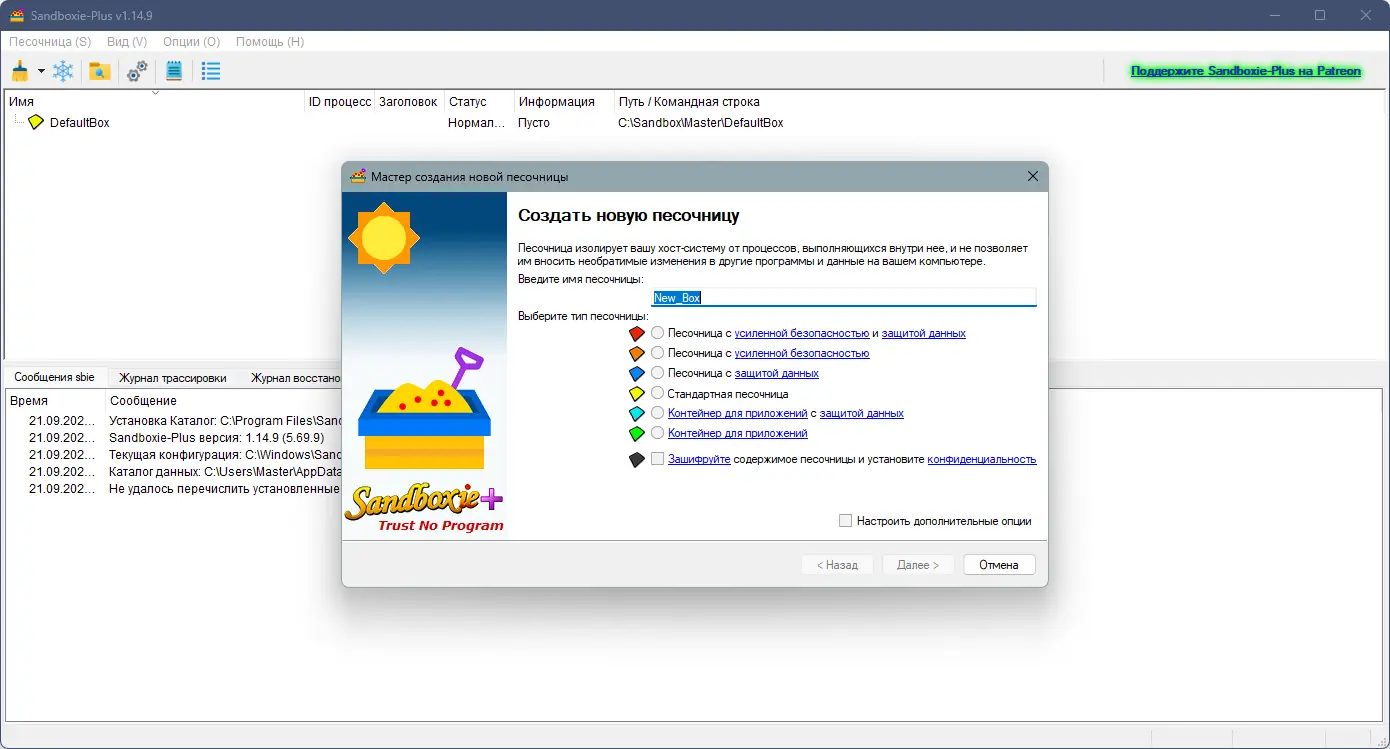Select the plain Контейнер для приложений radio

pos(657,432)
